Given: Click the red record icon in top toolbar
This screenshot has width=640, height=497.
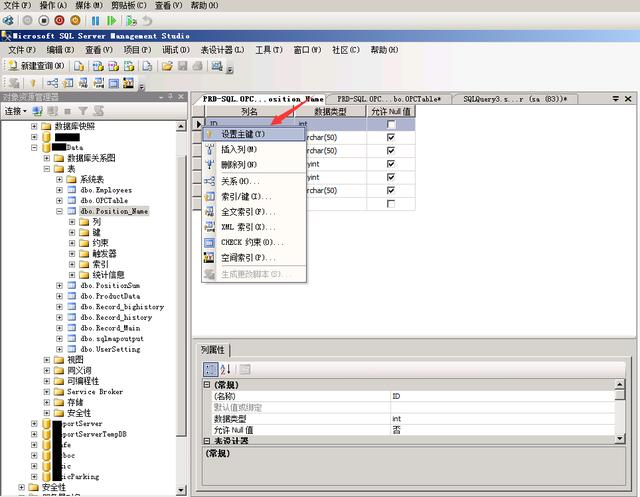Looking at the screenshot, I should click(60, 19).
